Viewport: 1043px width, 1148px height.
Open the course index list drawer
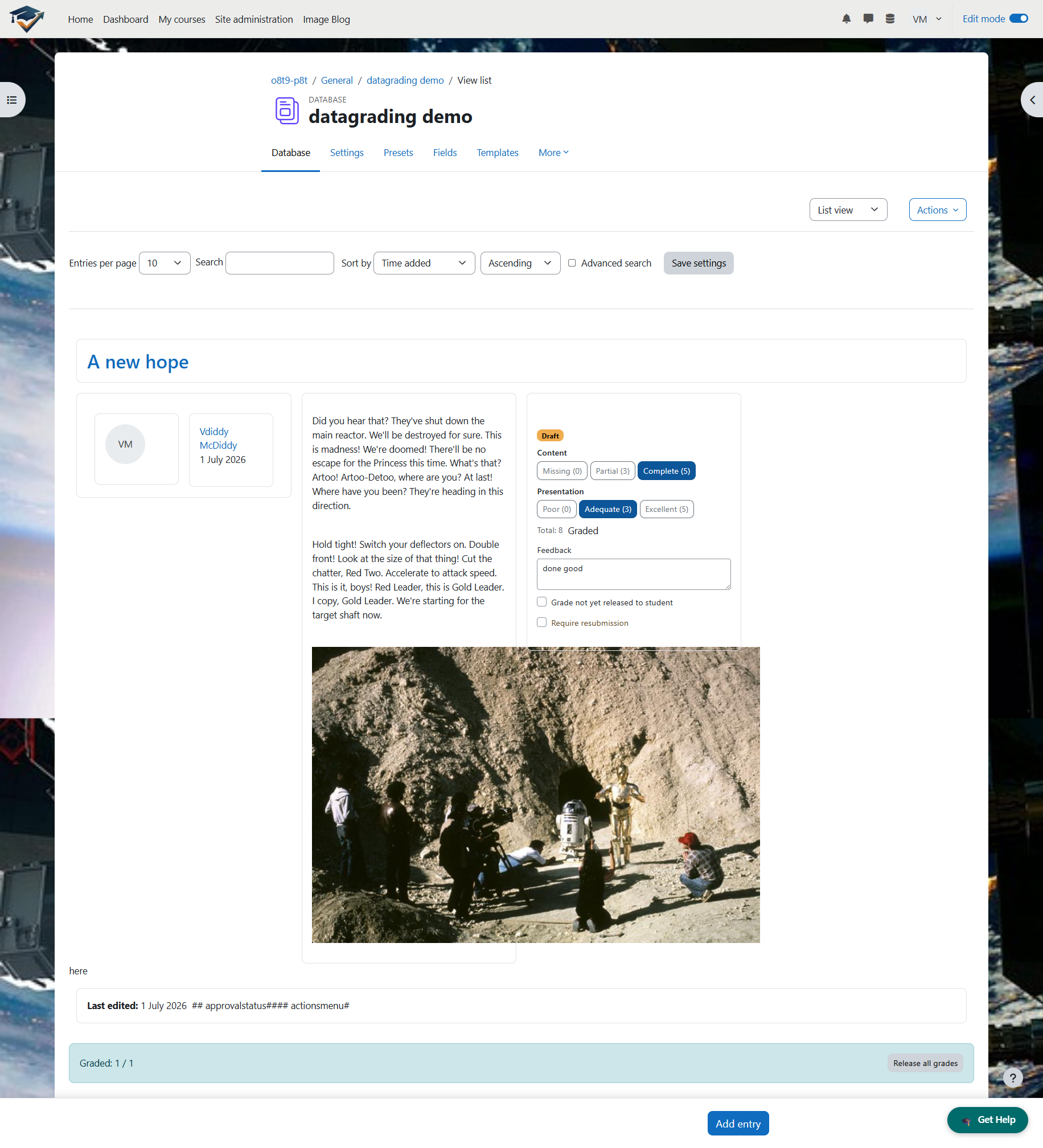point(12,100)
